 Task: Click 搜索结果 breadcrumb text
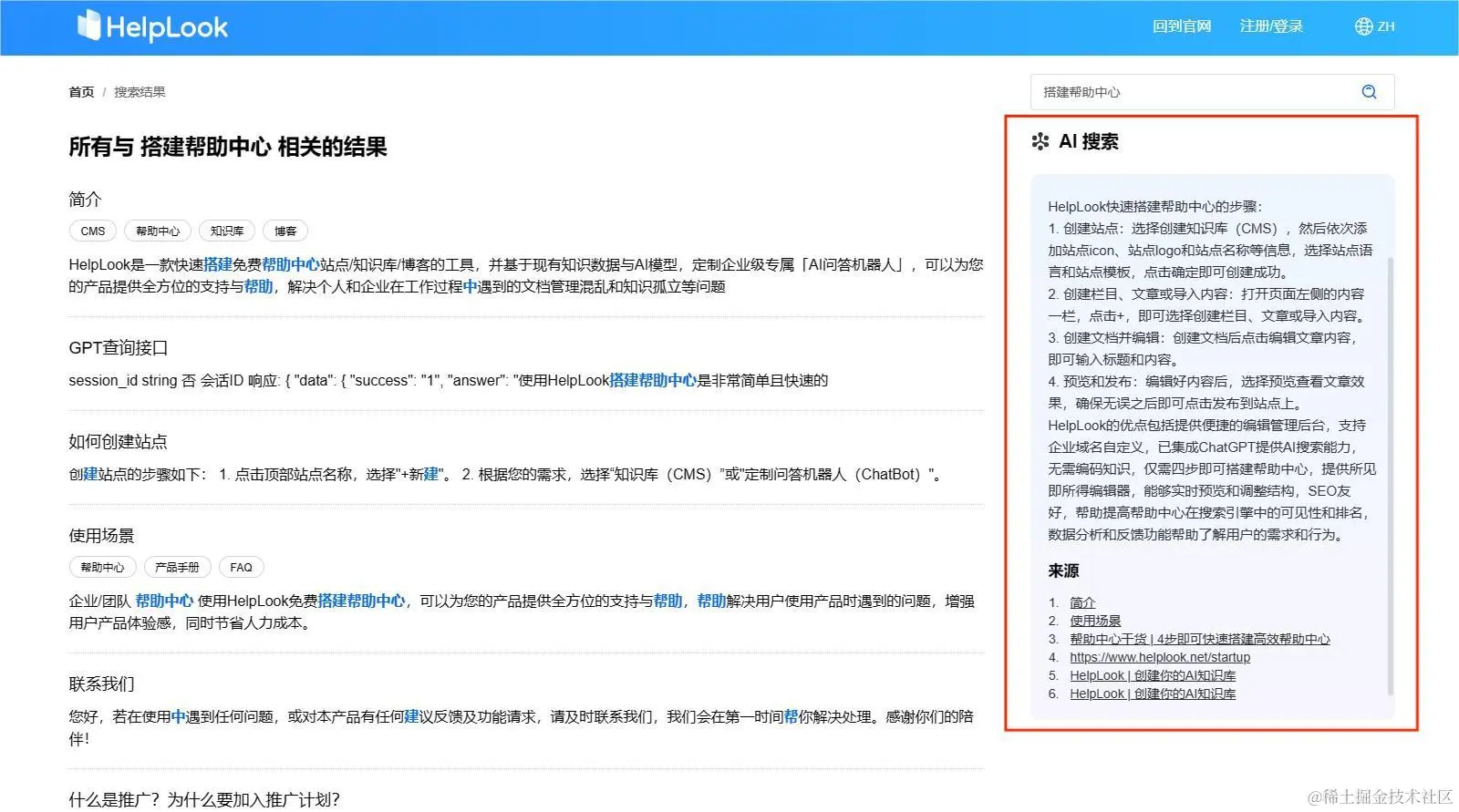(x=140, y=92)
